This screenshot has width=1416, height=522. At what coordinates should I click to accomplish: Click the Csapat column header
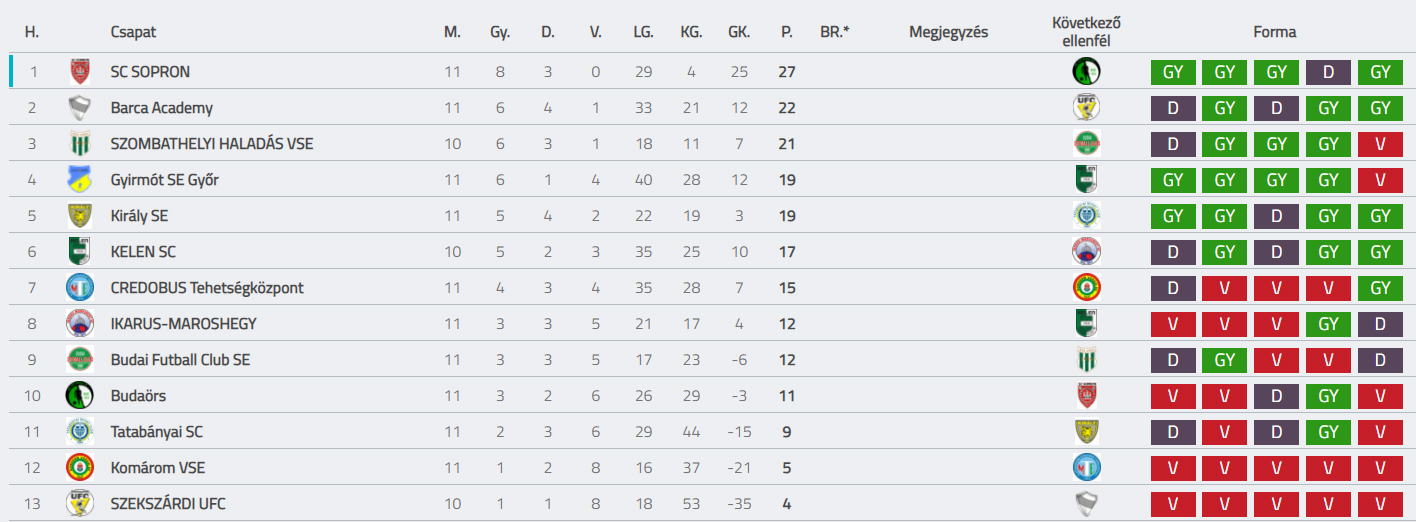(x=134, y=32)
